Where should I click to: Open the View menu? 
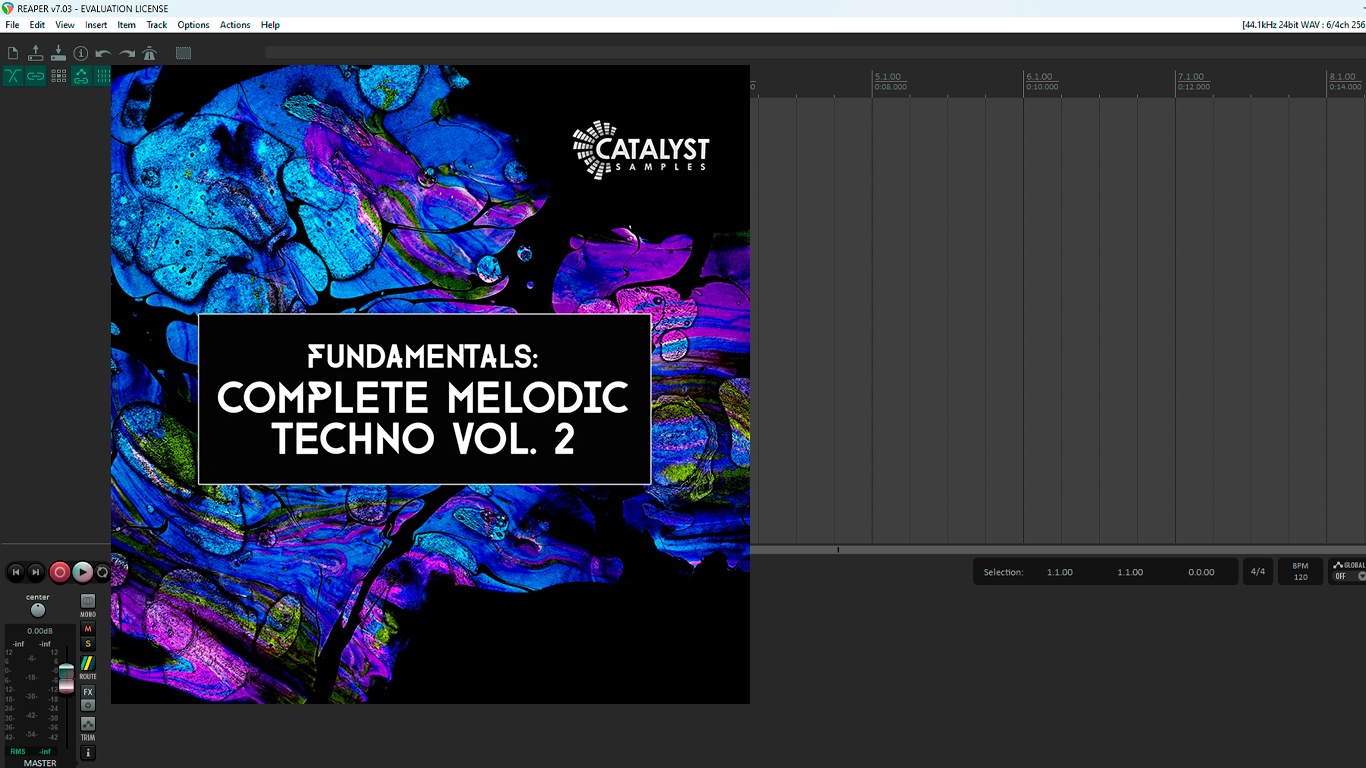pos(65,25)
